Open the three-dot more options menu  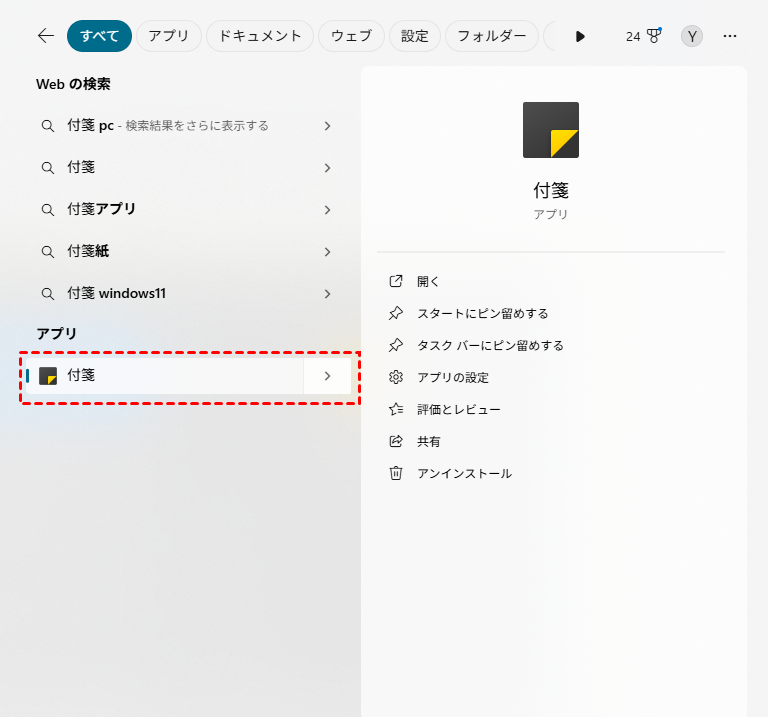point(730,36)
